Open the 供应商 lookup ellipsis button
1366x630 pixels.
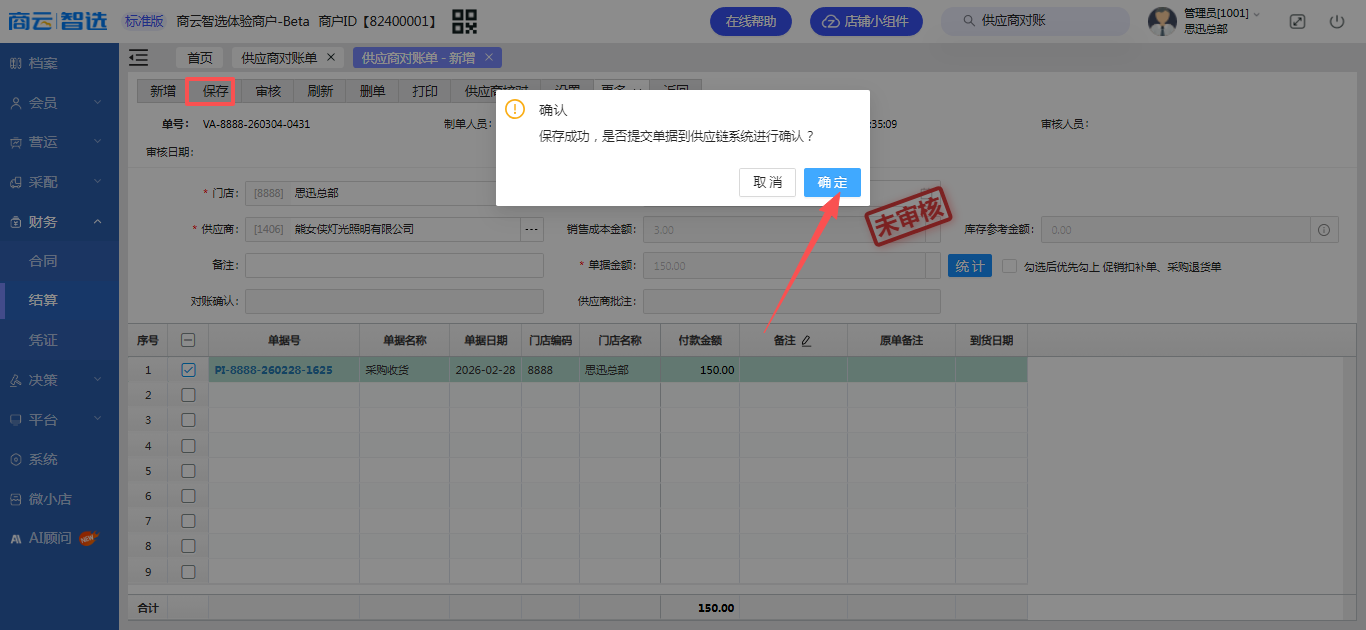(531, 230)
